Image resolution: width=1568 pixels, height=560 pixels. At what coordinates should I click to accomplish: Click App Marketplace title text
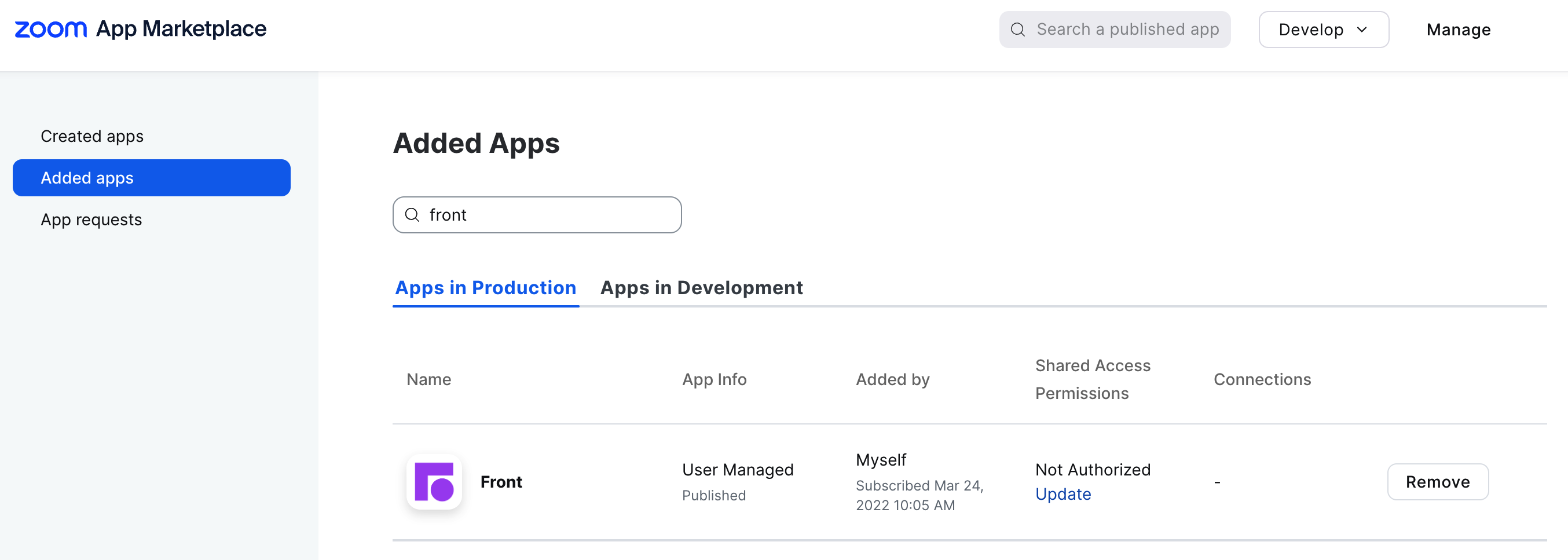click(x=181, y=29)
